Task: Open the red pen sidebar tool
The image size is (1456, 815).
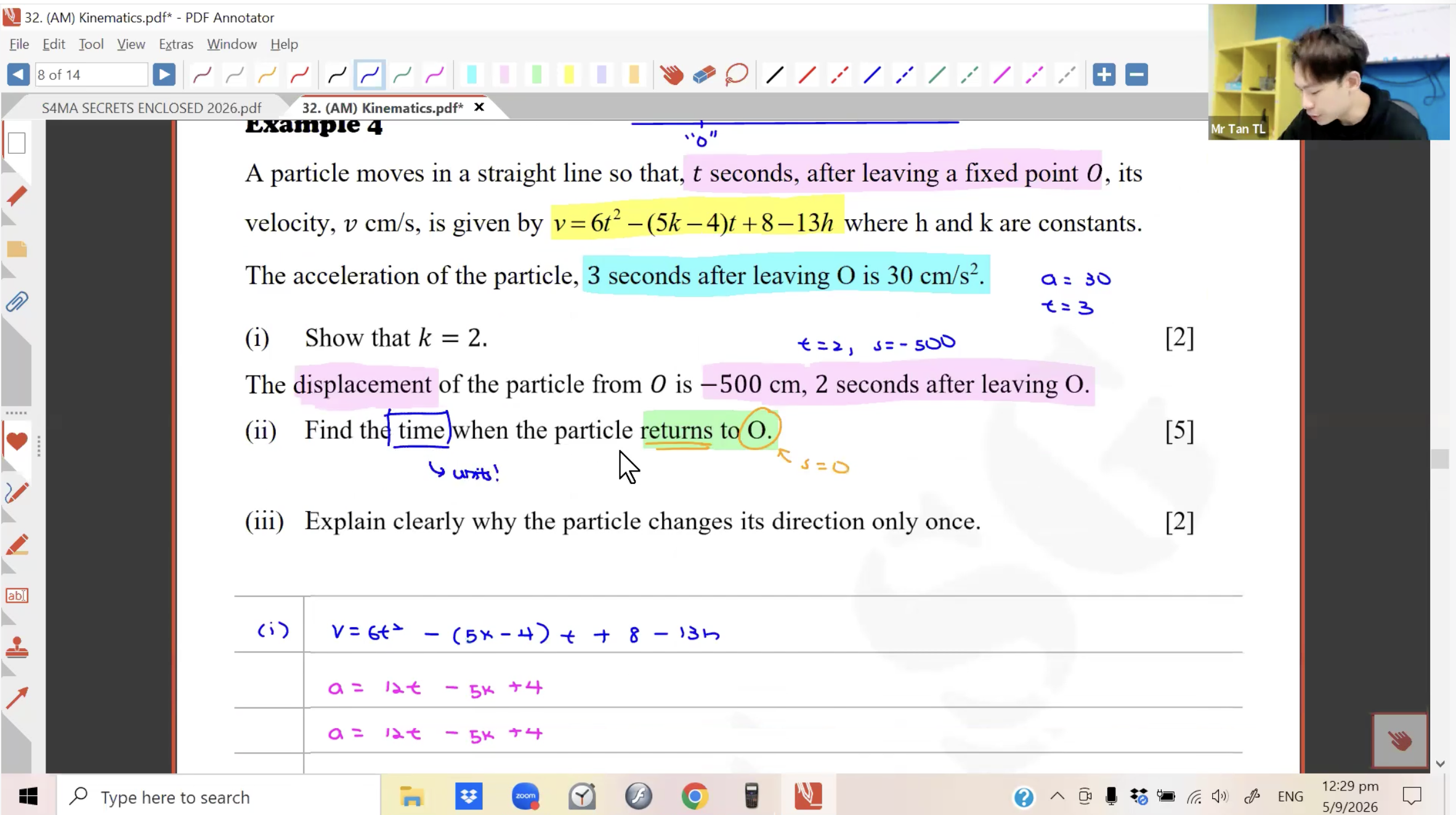Action: tap(17, 196)
